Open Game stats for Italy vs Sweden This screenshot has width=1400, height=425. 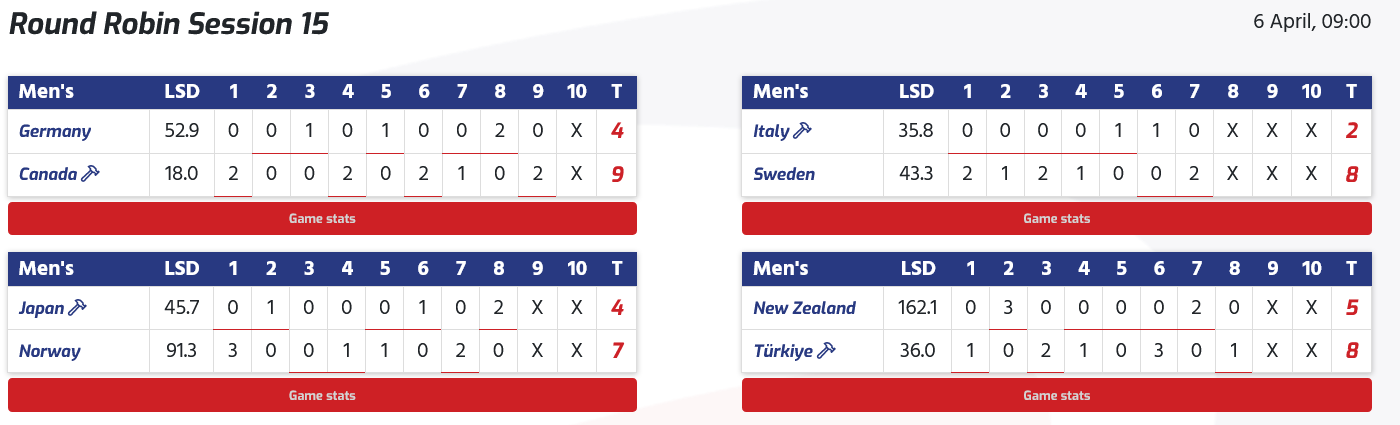click(1056, 218)
